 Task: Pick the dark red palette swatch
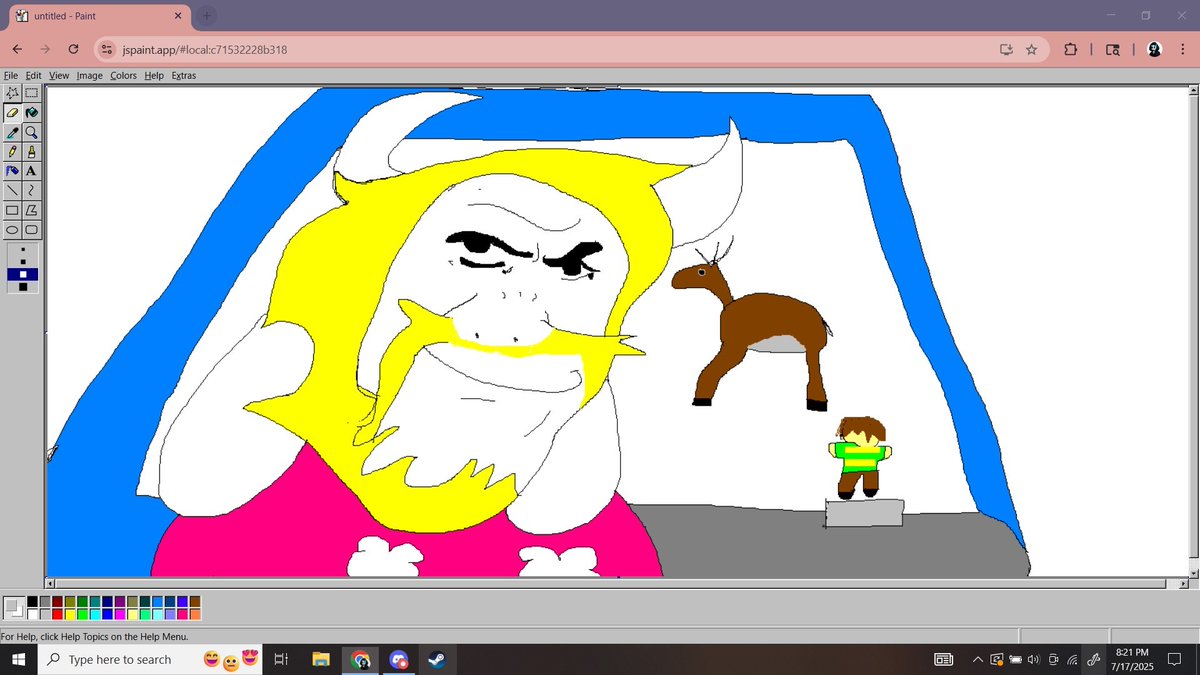coord(57,602)
